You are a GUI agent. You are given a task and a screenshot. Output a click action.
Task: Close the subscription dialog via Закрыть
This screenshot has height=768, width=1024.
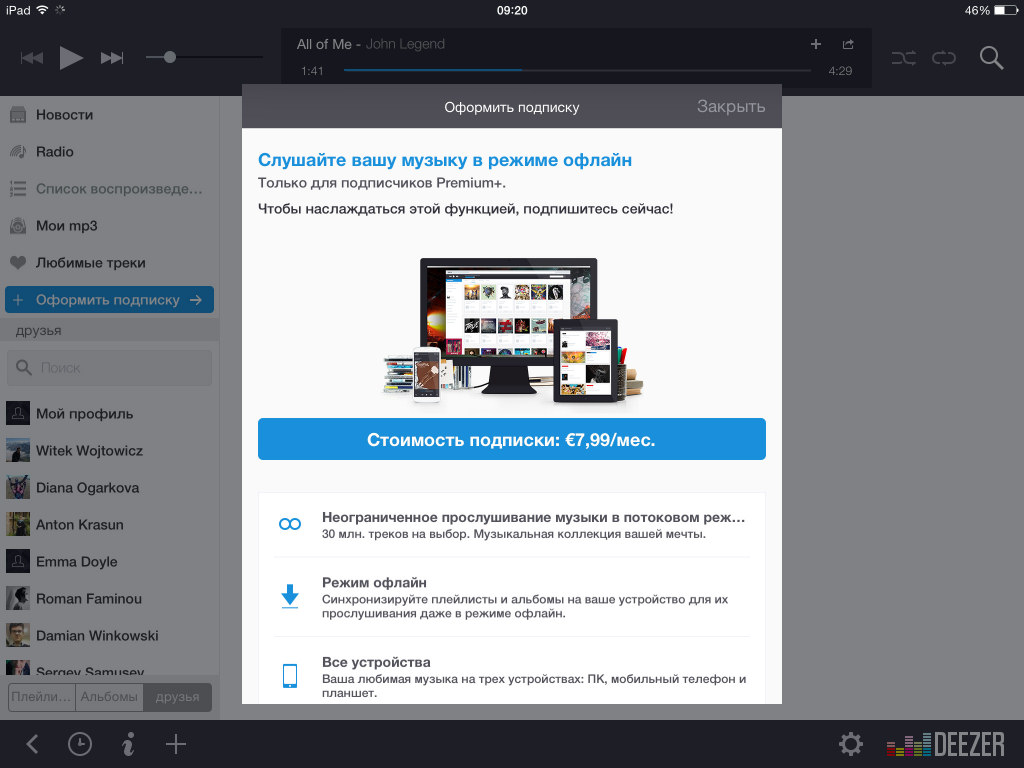coord(730,107)
